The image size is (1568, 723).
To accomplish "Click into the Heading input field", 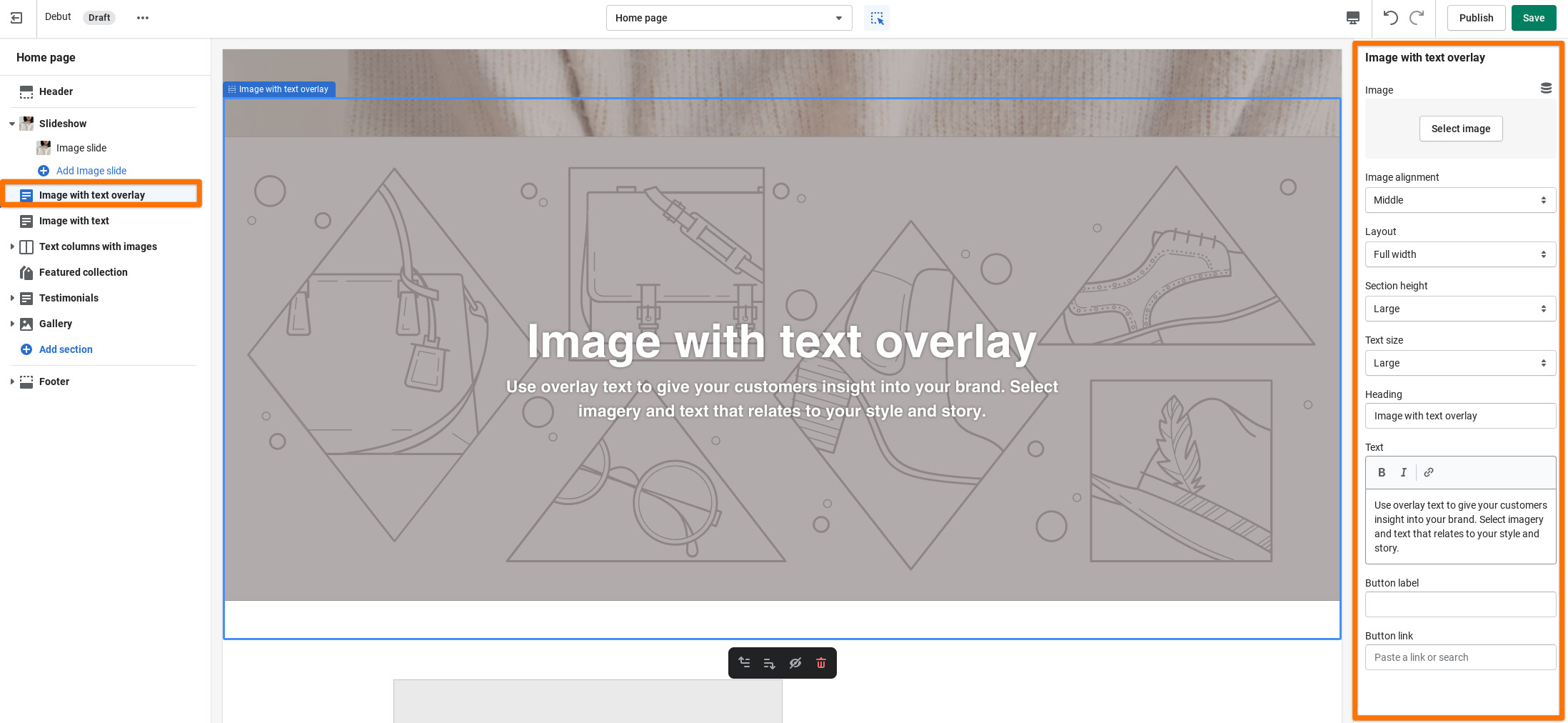I will tap(1460, 416).
